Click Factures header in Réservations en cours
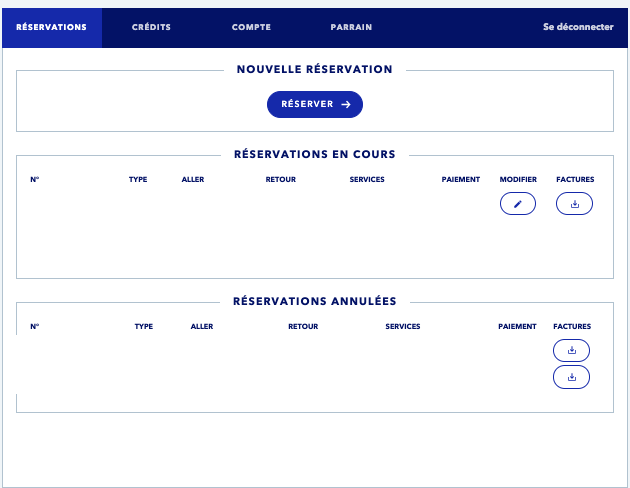The image size is (630, 488). coord(575,180)
